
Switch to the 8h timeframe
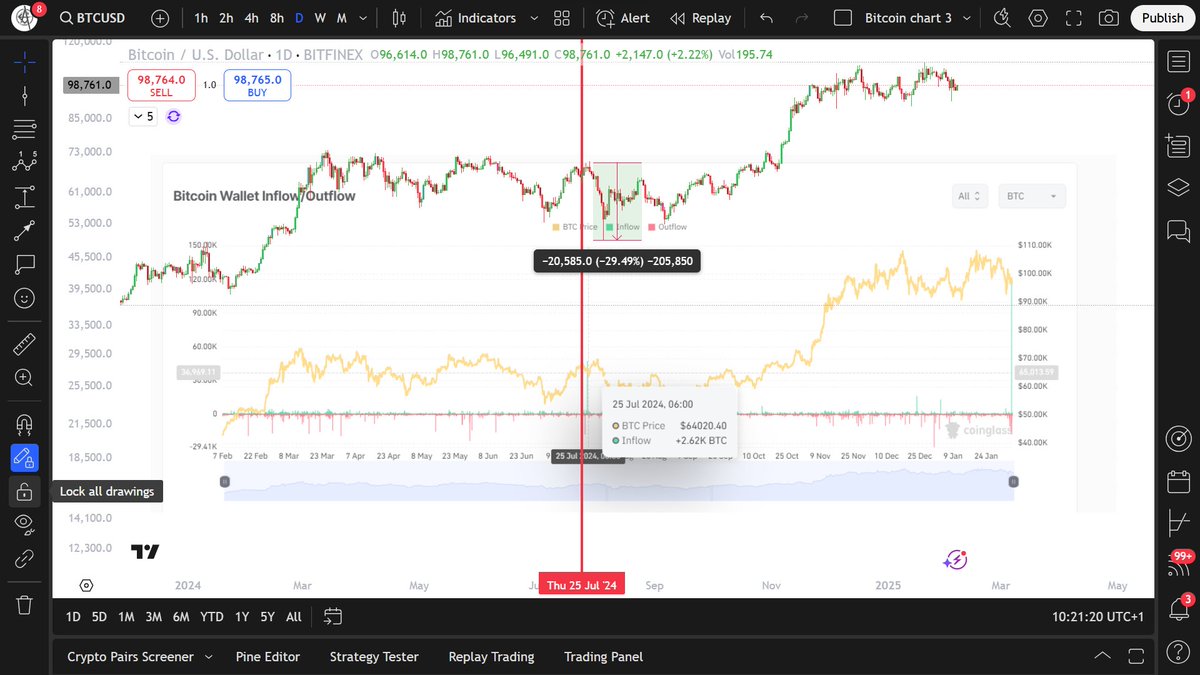[x=277, y=18]
